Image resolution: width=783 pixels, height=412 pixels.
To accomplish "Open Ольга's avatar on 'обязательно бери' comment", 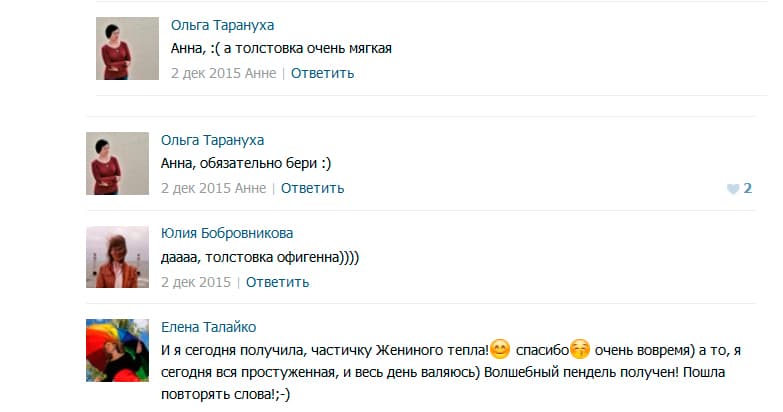I will [x=117, y=163].
